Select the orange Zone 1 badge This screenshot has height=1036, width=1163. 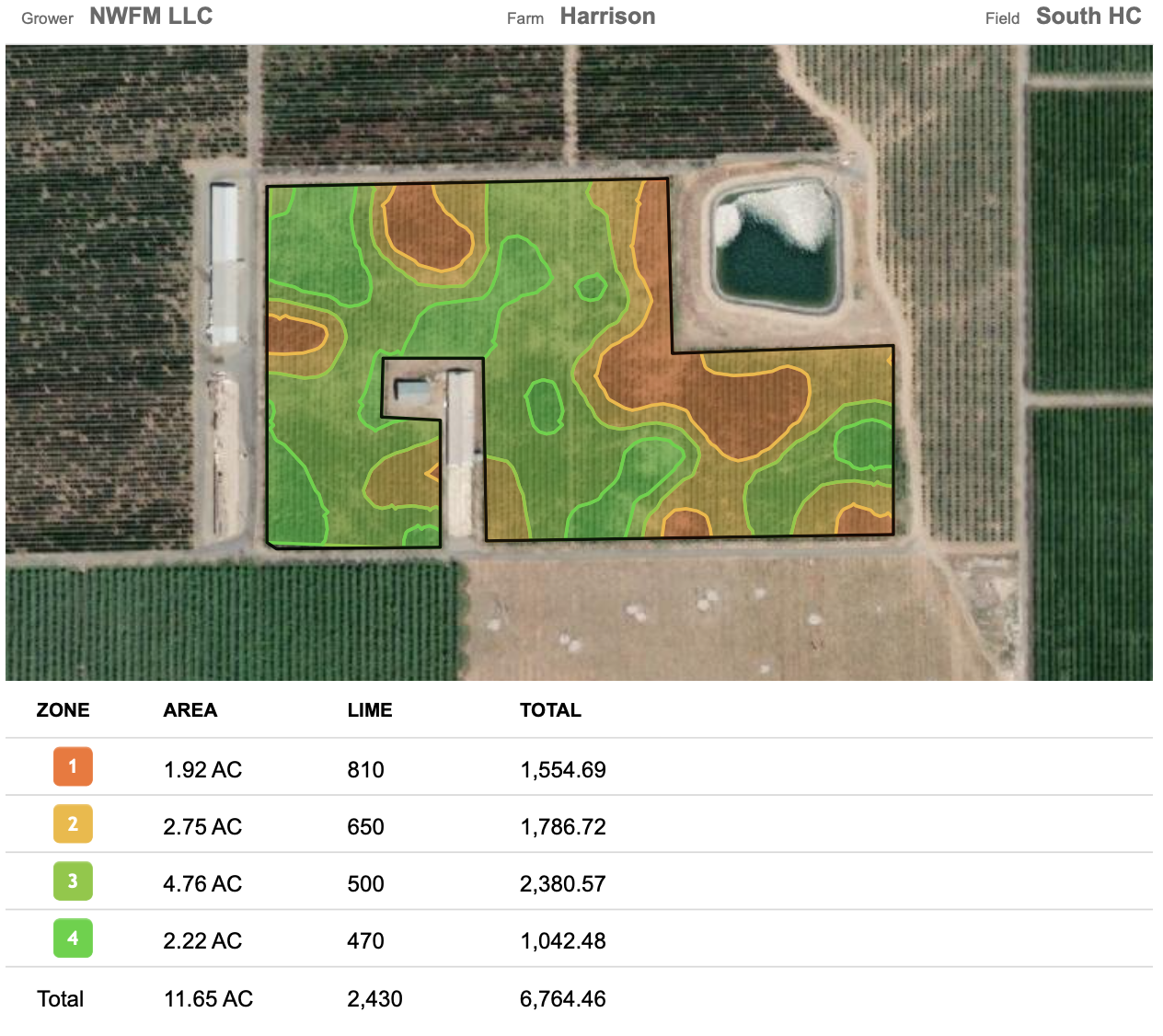click(x=73, y=766)
